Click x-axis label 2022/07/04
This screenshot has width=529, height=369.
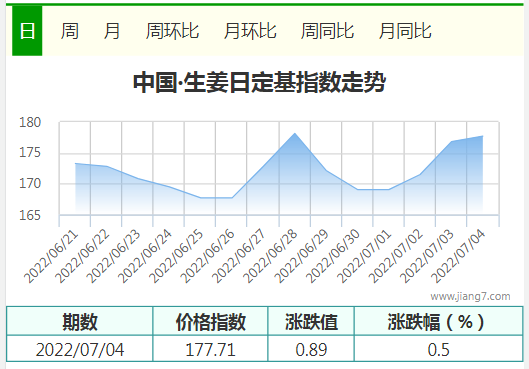(458, 257)
